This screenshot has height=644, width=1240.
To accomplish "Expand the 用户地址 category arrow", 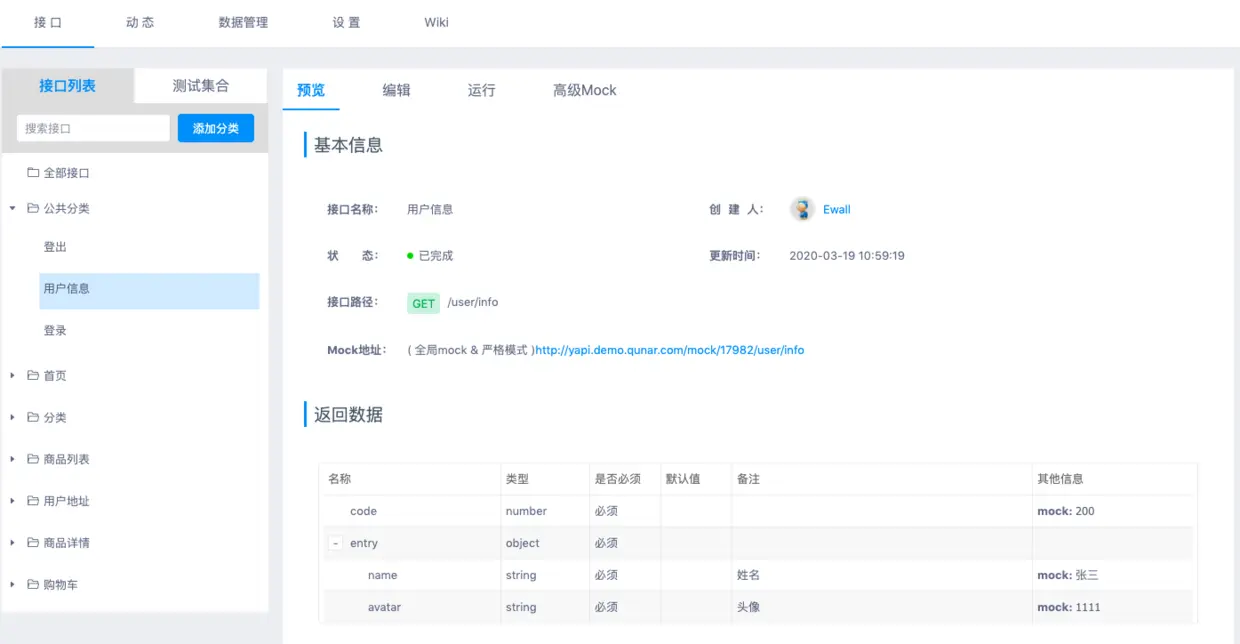I will pyautogui.click(x=12, y=501).
